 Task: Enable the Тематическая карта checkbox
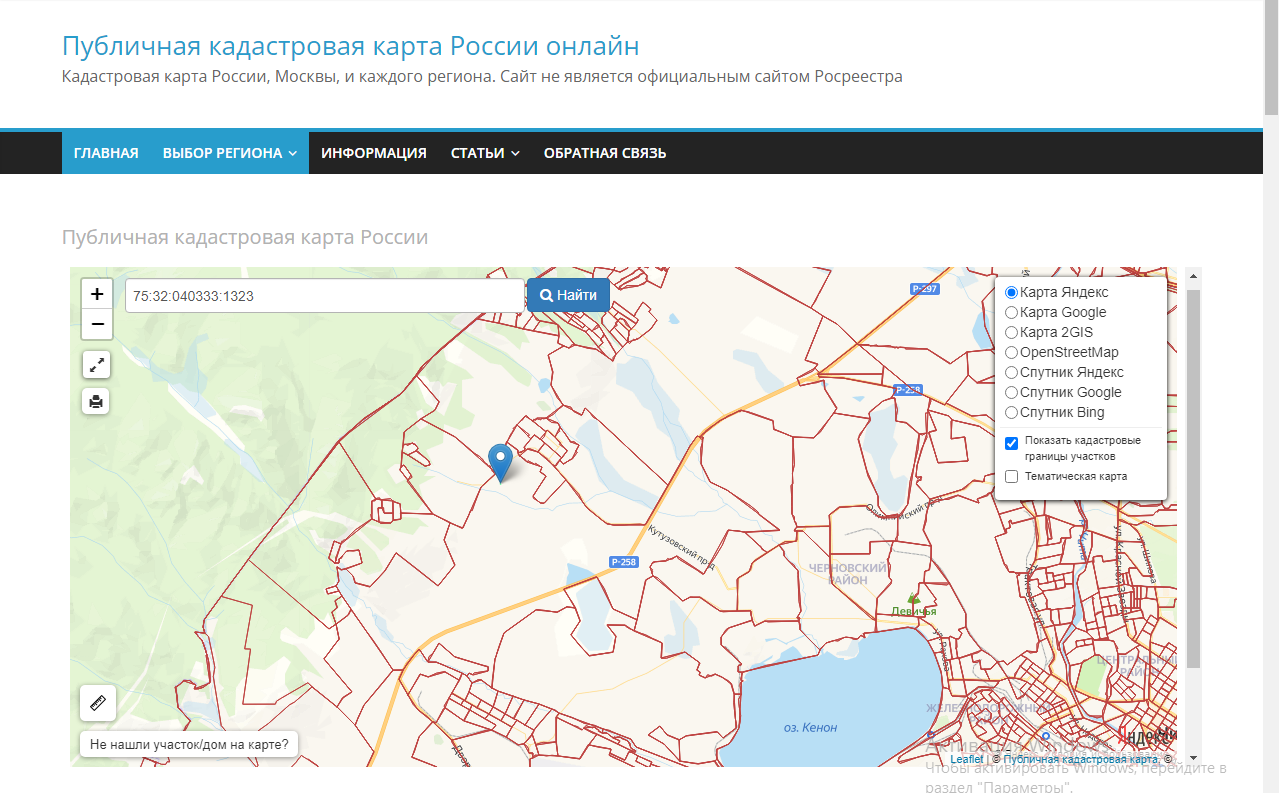click(1012, 477)
